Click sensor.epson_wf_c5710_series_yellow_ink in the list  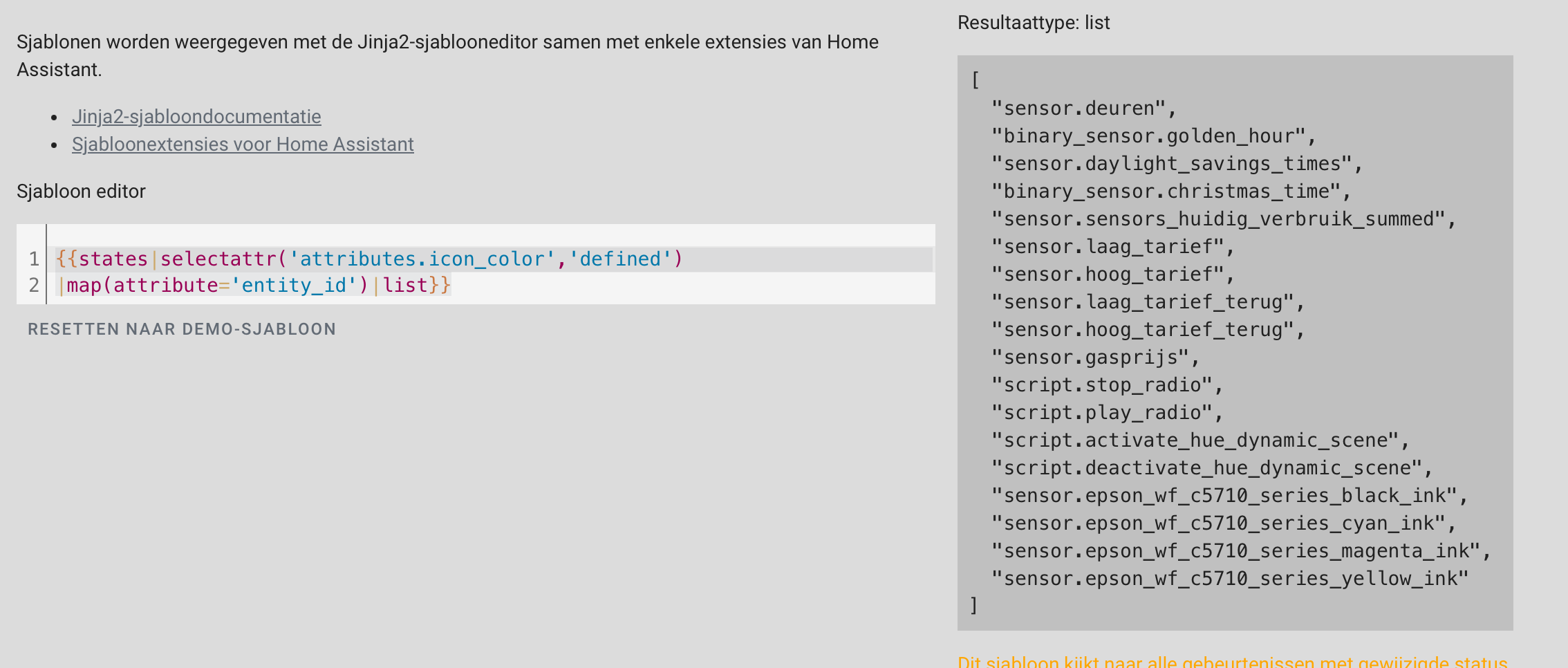(x=1229, y=578)
